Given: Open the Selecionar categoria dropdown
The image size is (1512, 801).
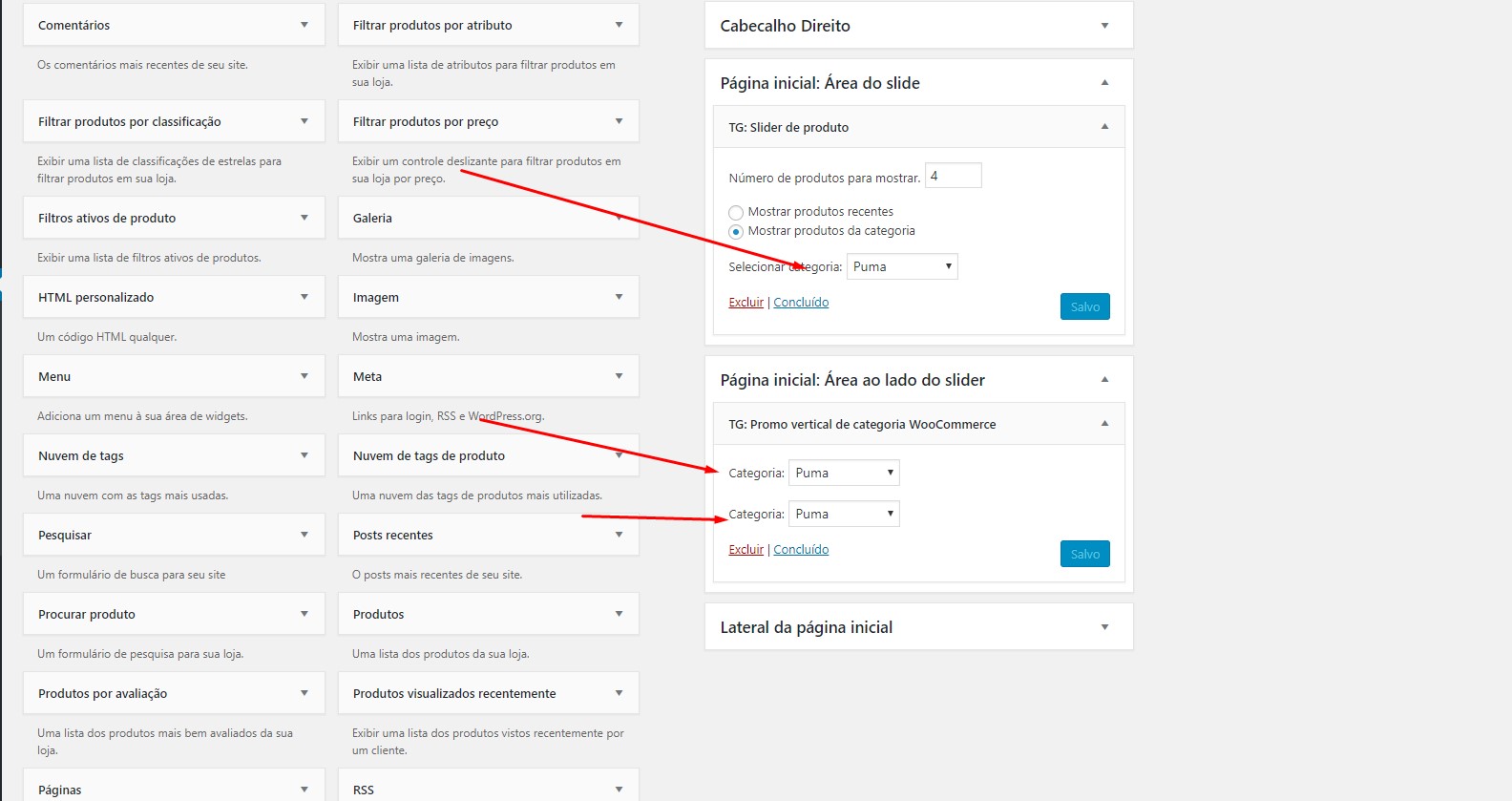Looking at the screenshot, I should [902, 266].
